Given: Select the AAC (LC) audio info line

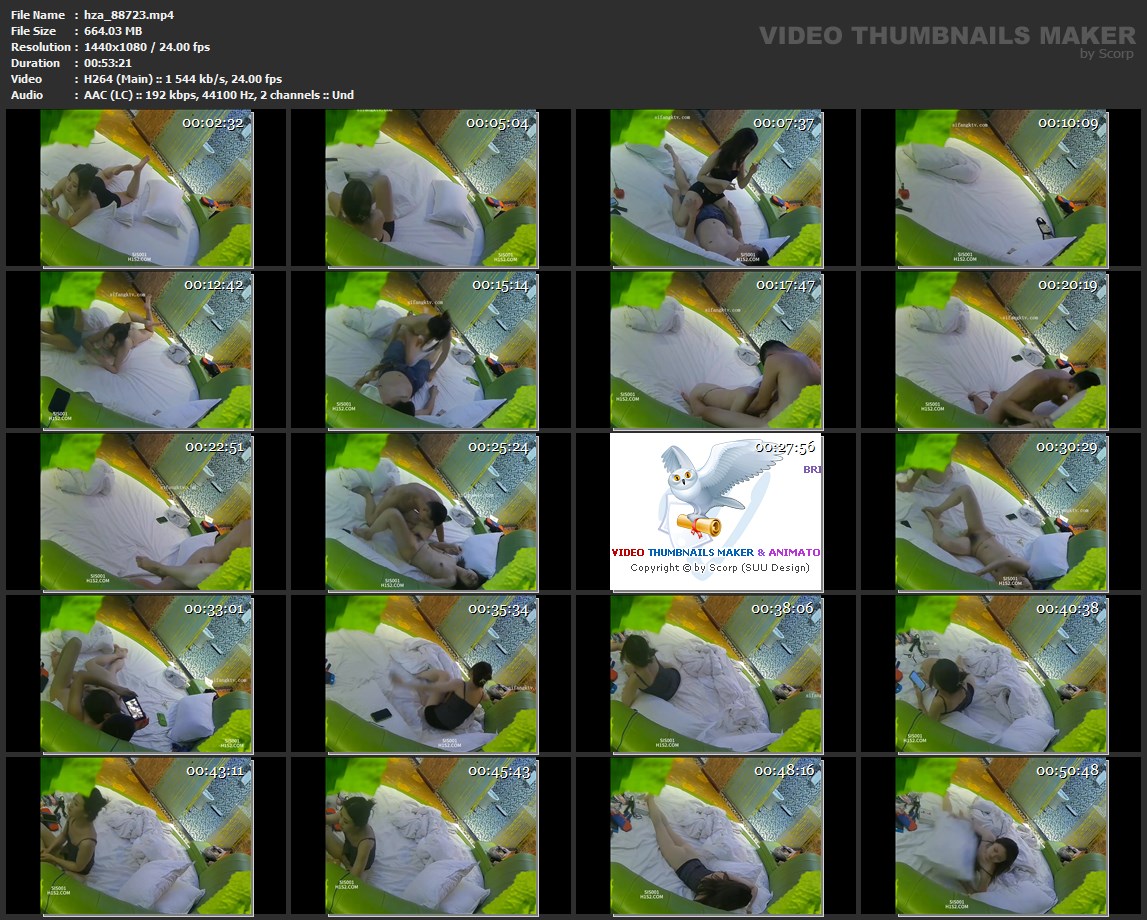Looking at the screenshot, I should pyautogui.click(x=219, y=95).
